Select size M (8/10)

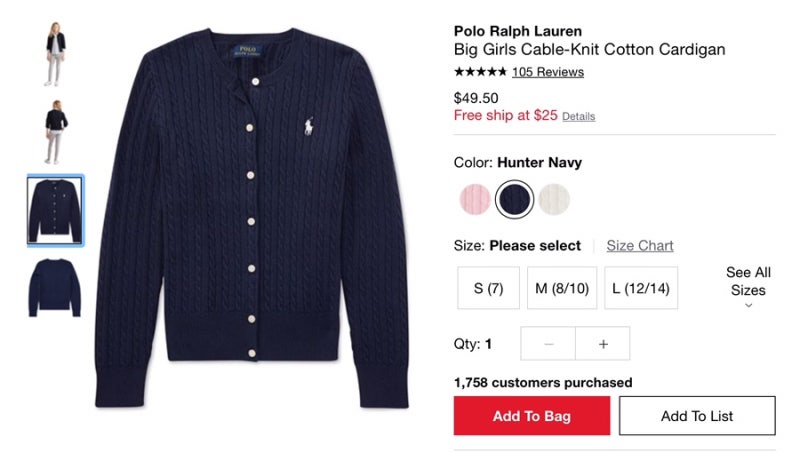(x=562, y=288)
